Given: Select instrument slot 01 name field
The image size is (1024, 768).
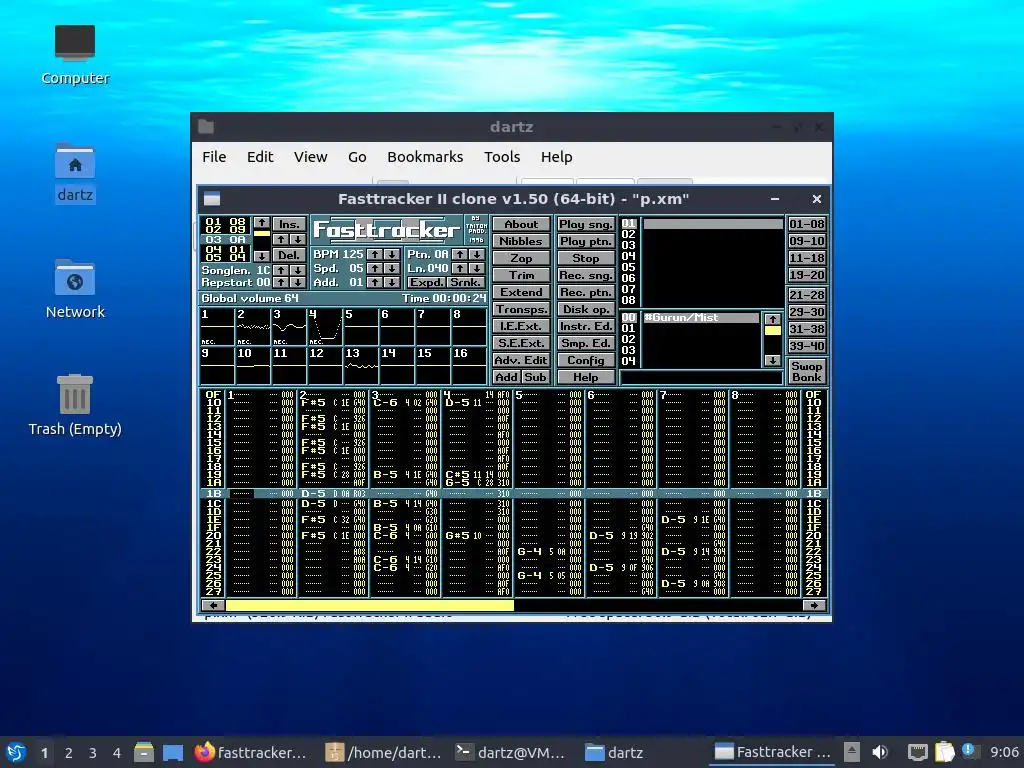Looking at the screenshot, I should pos(712,224).
